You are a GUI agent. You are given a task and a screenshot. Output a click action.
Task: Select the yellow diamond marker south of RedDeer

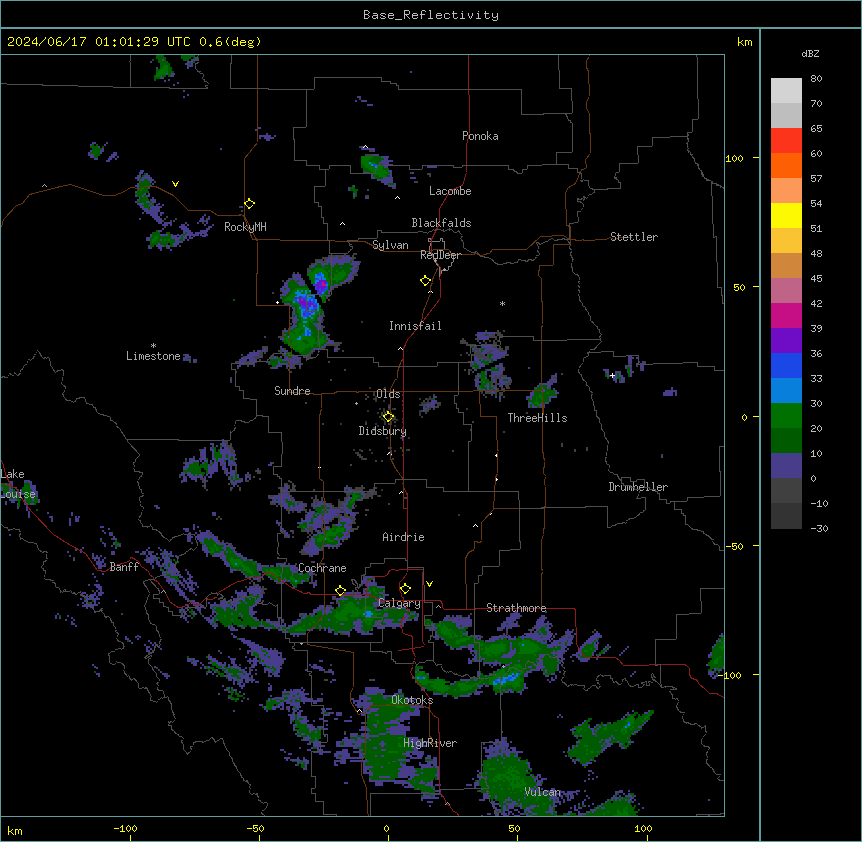pyautogui.click(x=426, y=281)
